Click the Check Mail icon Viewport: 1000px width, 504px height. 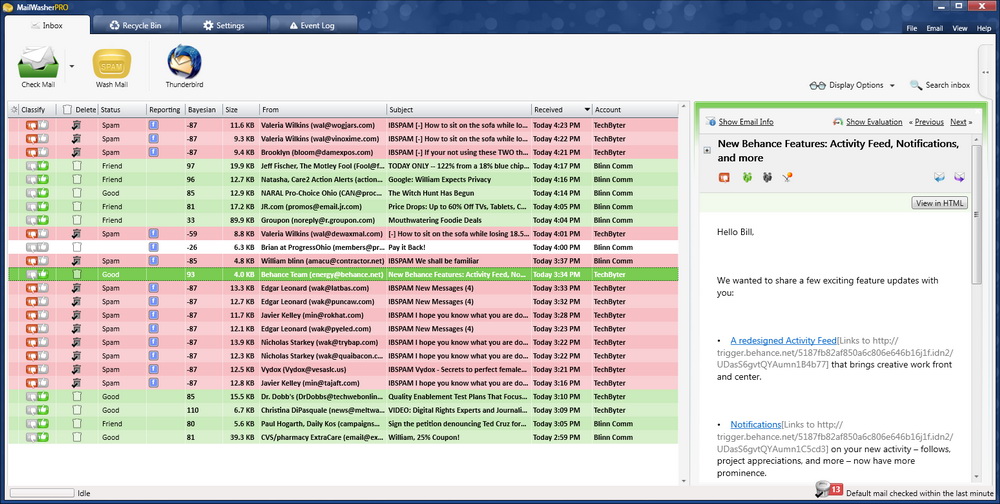click(x=38, y=62)
